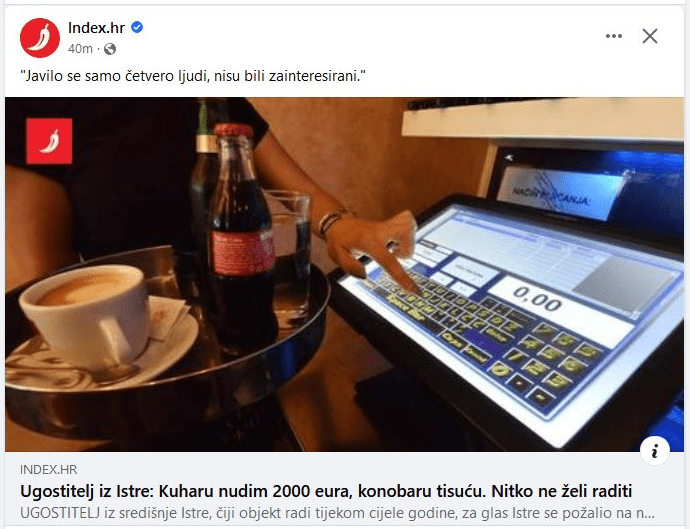Click the INDEX.HR source domain label
The height and width of the screenshot is (529, 690).
[48, 470]
